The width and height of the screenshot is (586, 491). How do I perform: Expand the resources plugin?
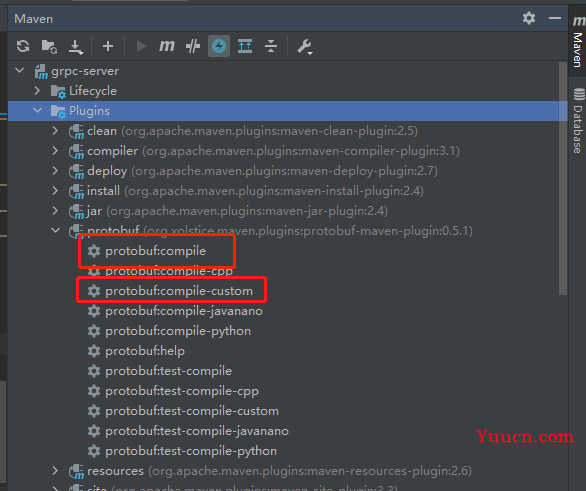(x=55, y=471)
